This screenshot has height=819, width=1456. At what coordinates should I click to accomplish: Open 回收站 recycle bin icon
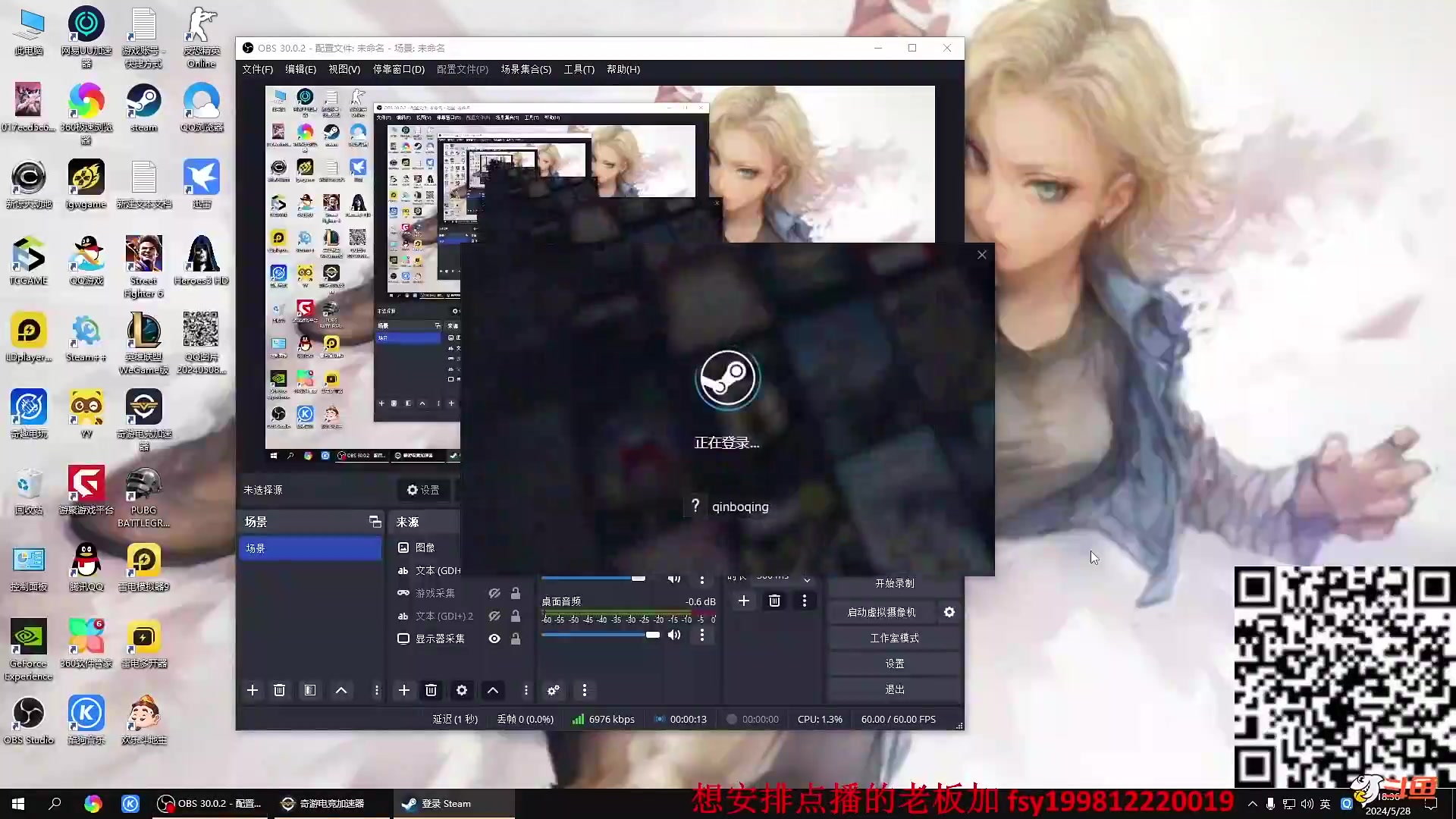pos(29,491)
